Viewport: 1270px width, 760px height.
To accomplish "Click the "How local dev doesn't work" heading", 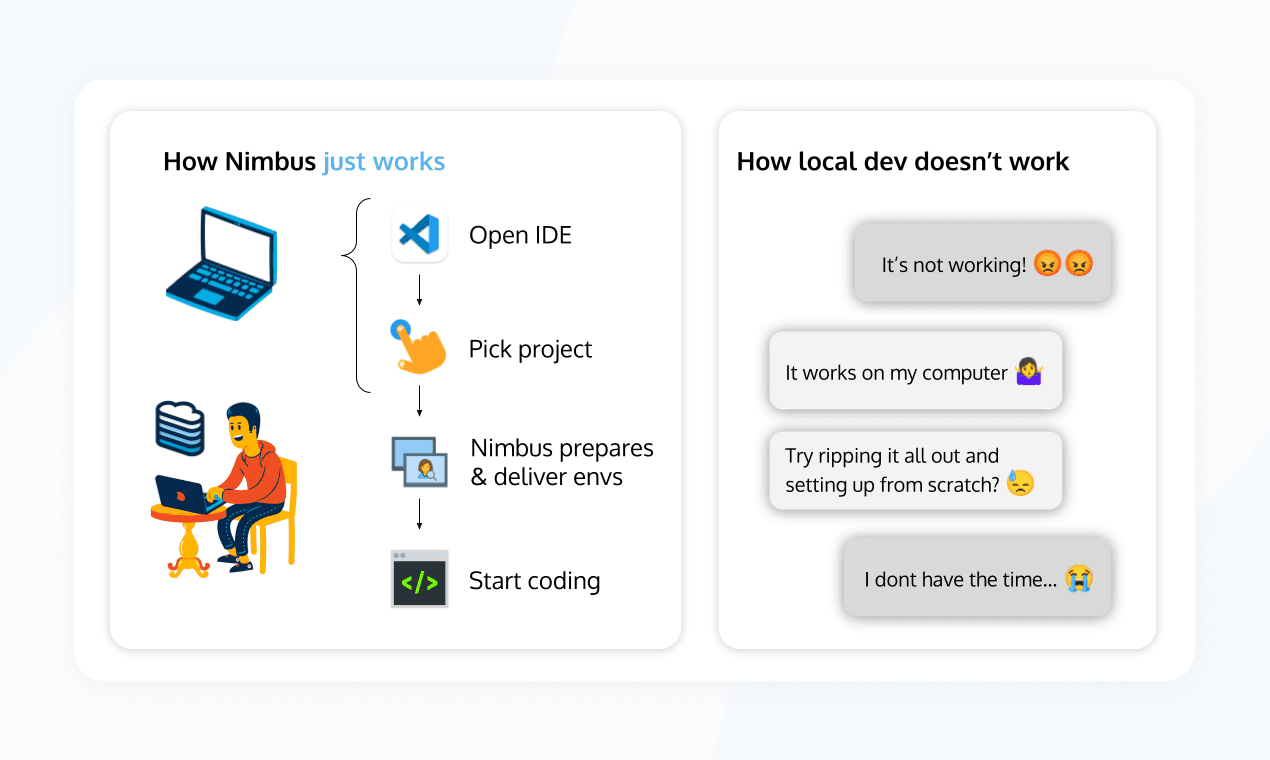I will point(903,161).
